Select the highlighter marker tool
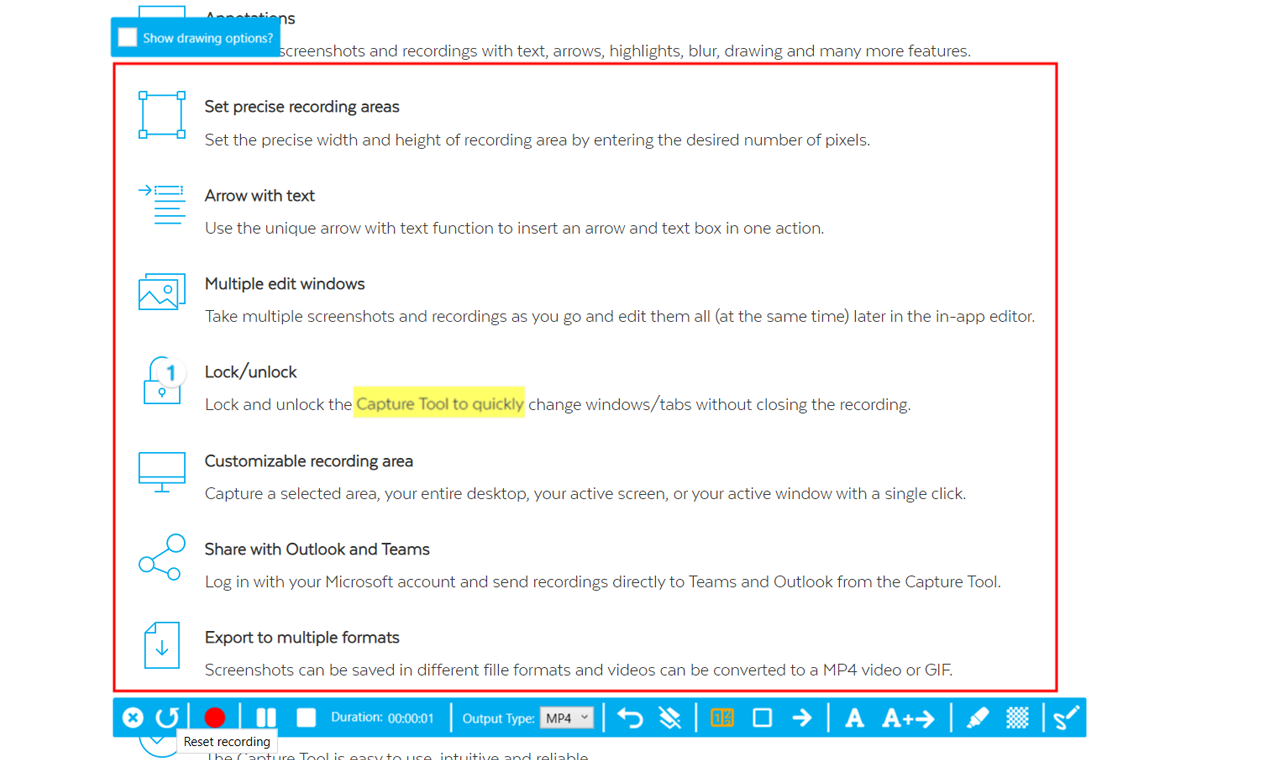The width and height of the screenshot is (1270, 760). pyautogui.click(x=977, y=717)
